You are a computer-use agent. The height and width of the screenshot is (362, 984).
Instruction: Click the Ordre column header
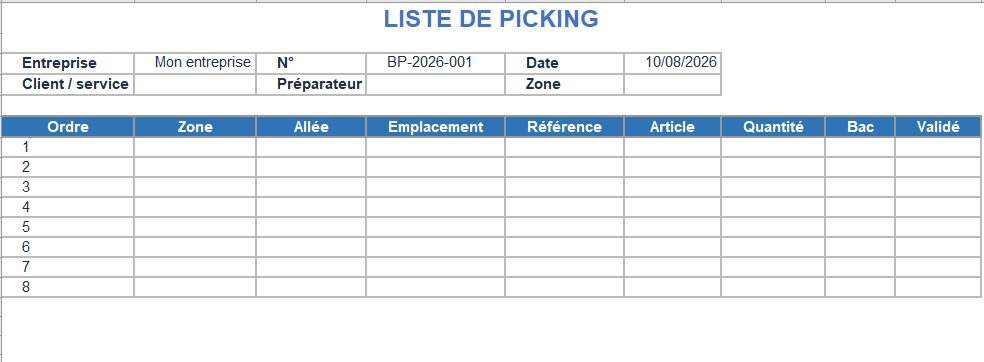pyautogui.click(x=68, y=127)
